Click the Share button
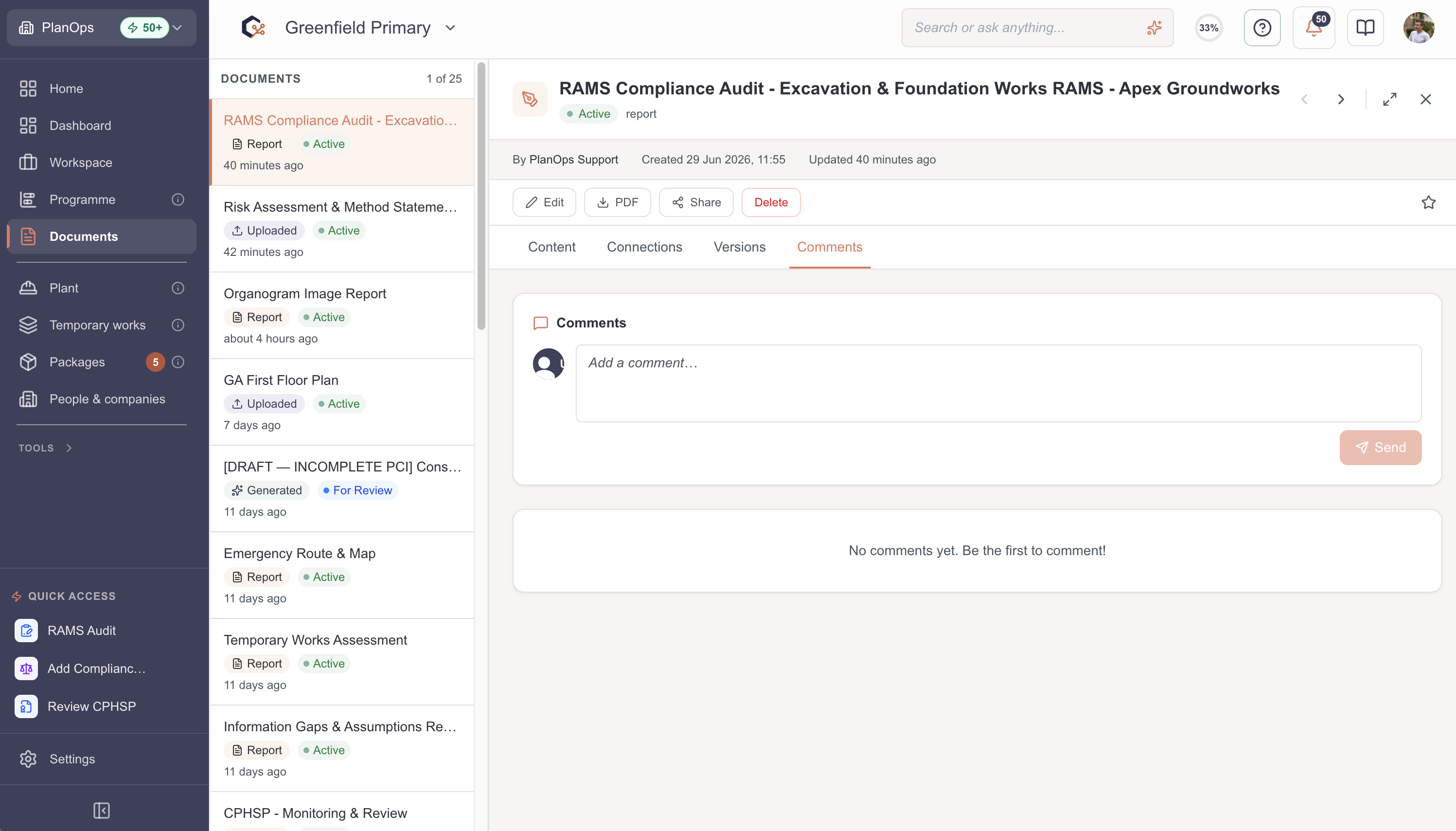Viewport: 1456px width, 831px height. point(696,202)
